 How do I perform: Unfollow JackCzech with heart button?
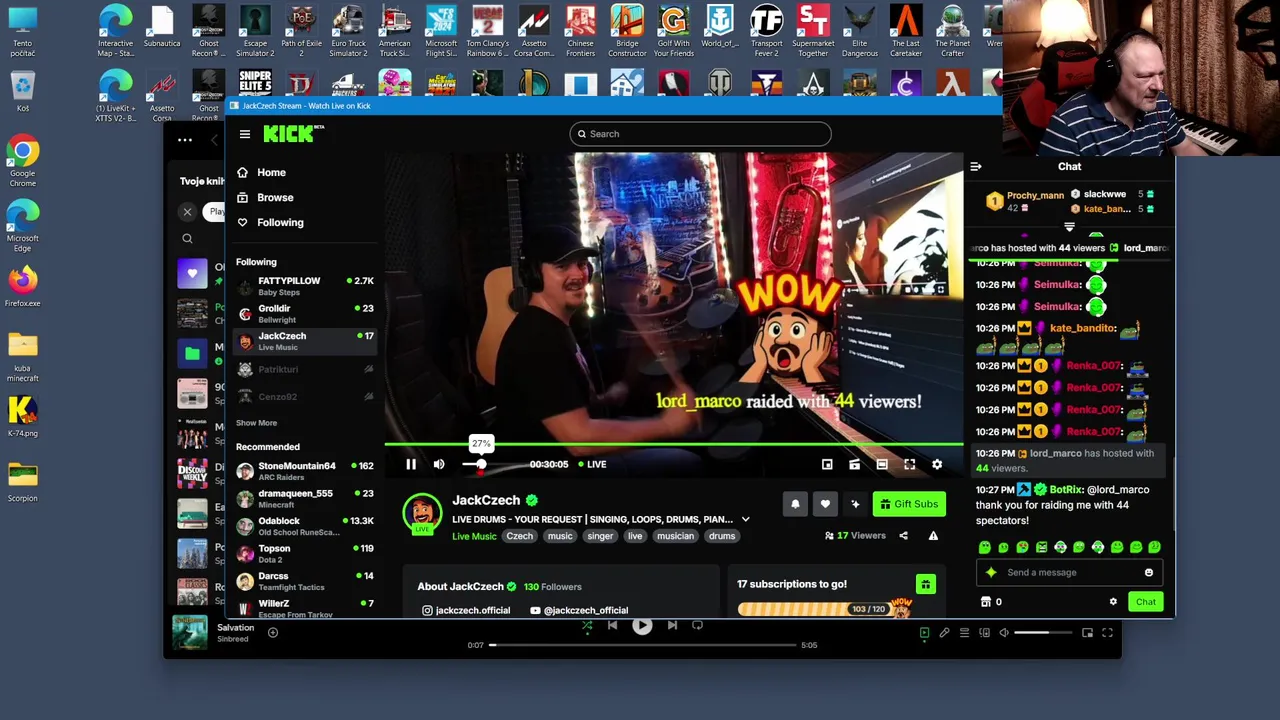(x=825, y=504)
